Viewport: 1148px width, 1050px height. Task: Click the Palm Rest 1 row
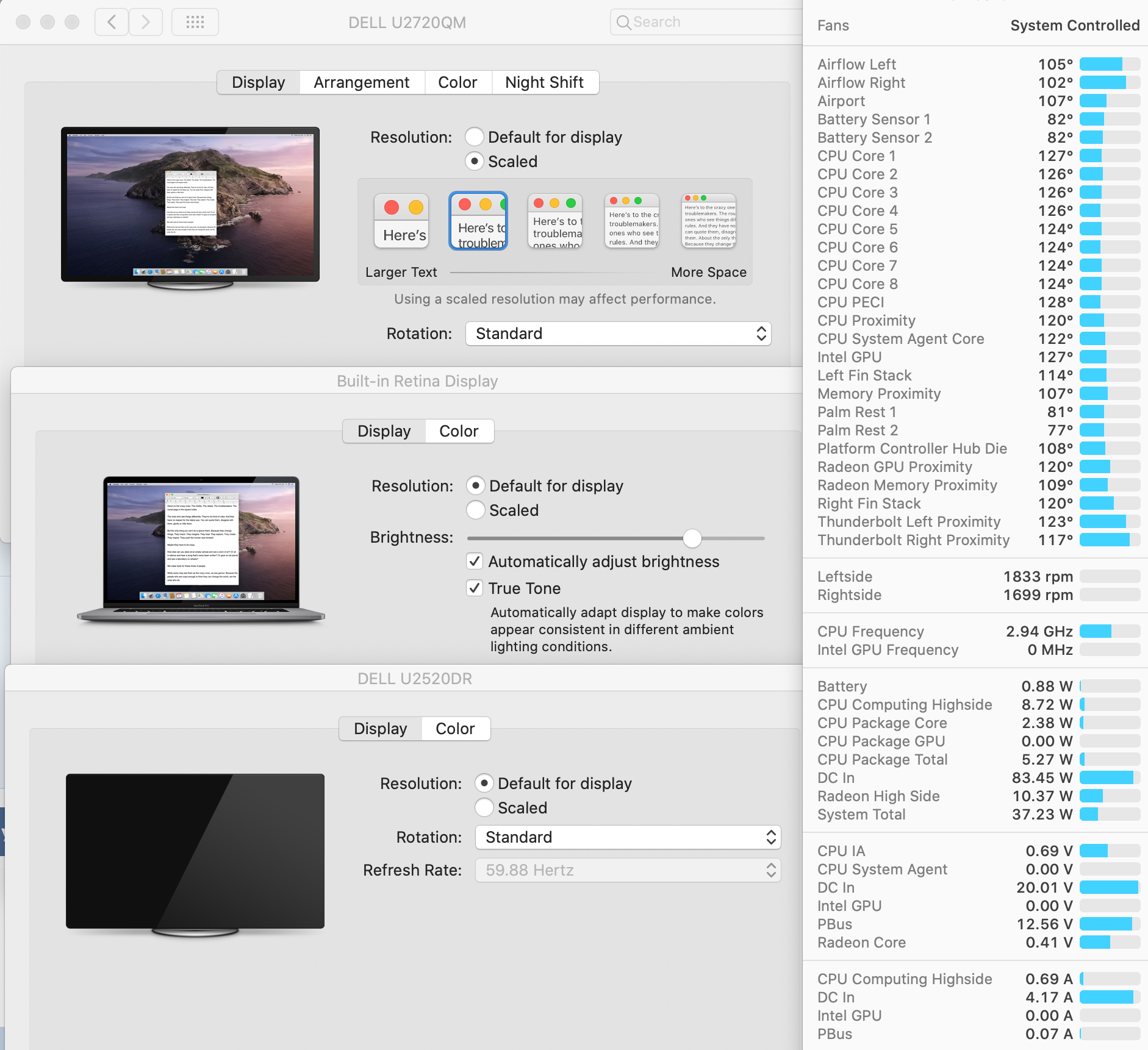(978, 412)
